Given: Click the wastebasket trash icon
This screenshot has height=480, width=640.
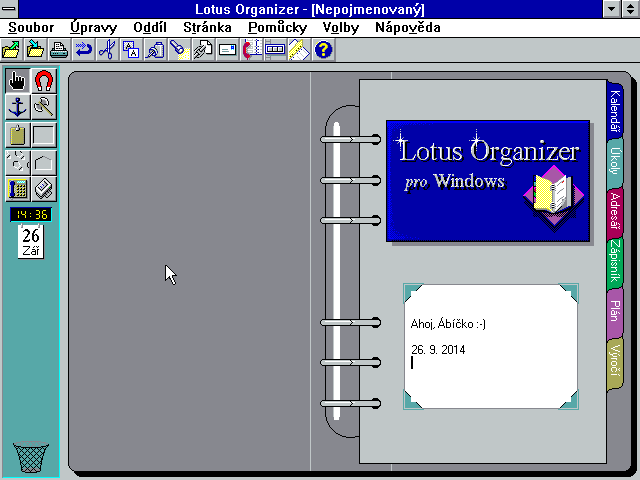Looking at the screenshot, I should point(31,458).
